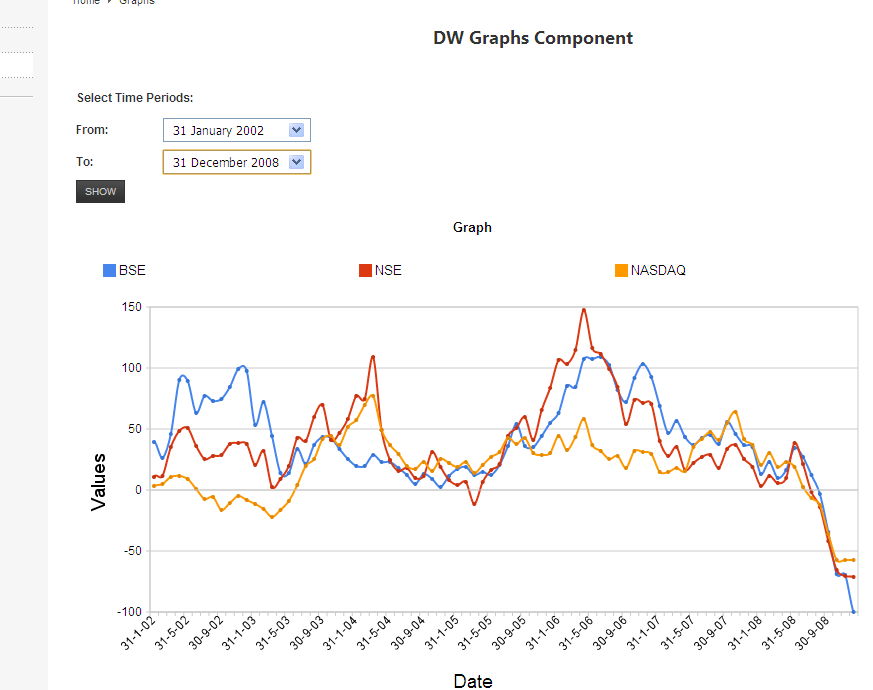
Task: Click the From label
Action: [92, 130]
